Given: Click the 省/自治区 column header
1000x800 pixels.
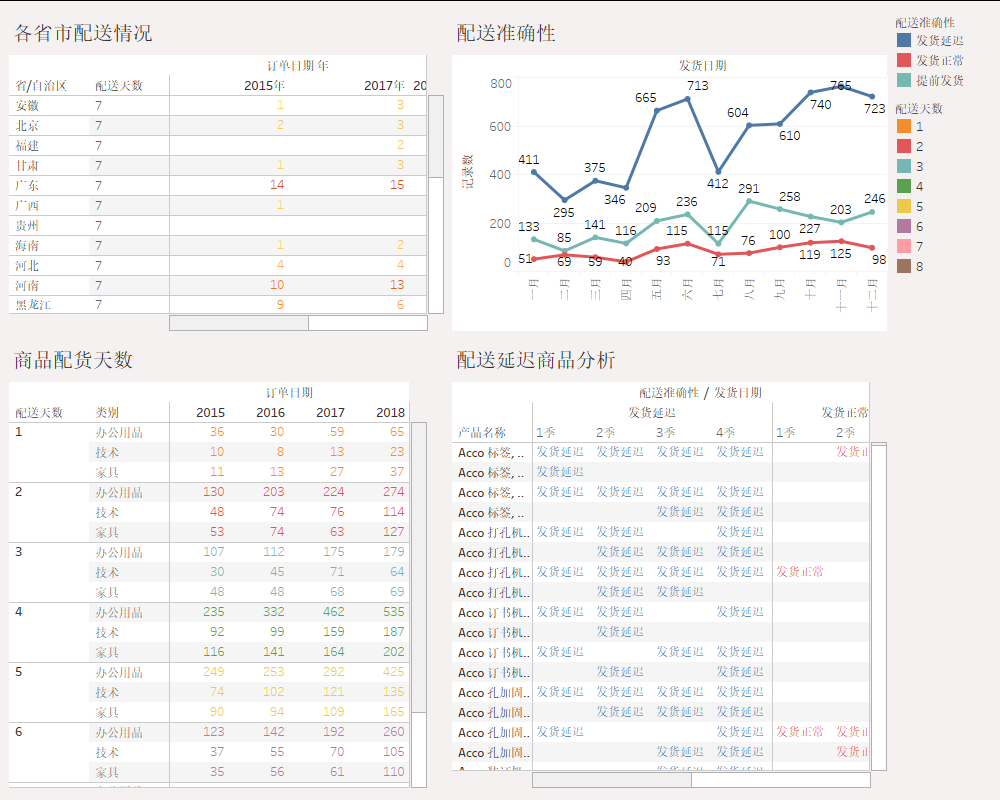Looking at the screenshot, I should pyautogui.click(x=41, y=86).
